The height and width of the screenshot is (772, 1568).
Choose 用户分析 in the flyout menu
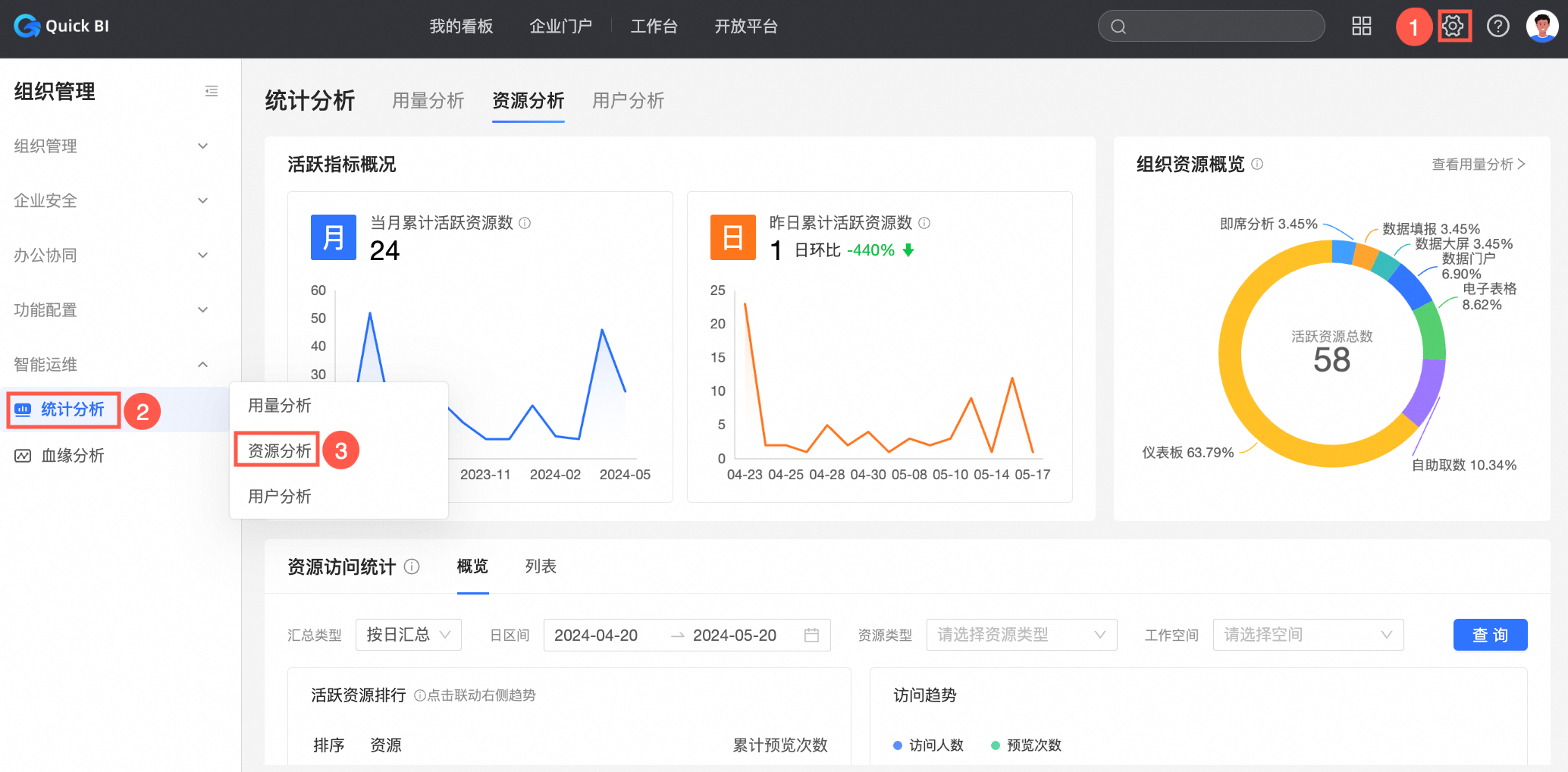coord(339,497)
